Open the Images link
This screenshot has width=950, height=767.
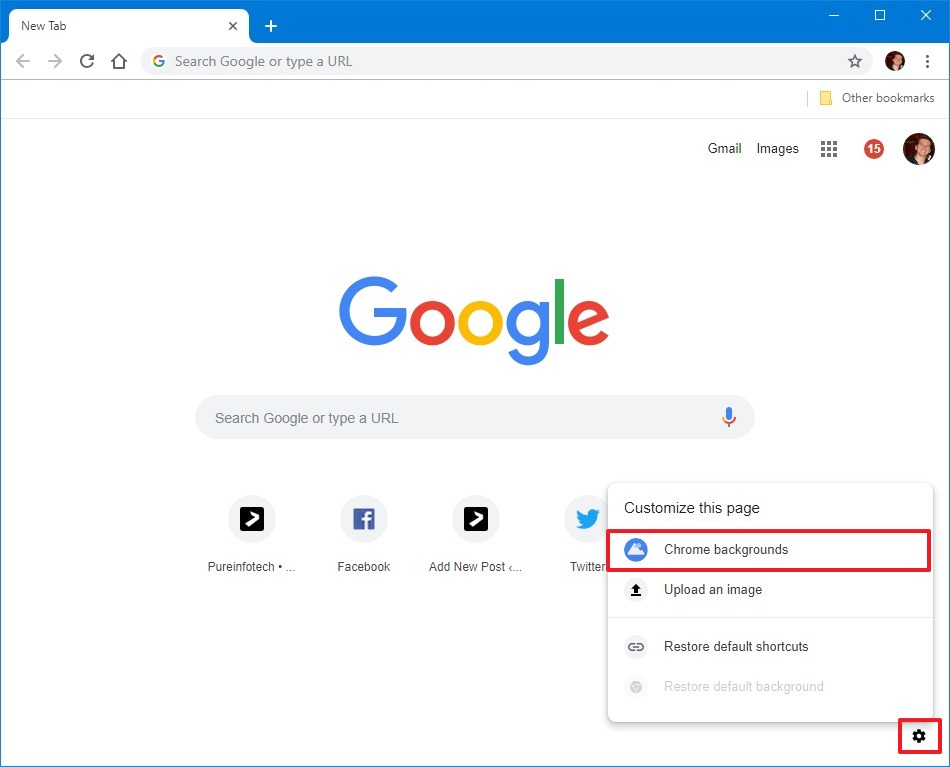click(777, 148)
